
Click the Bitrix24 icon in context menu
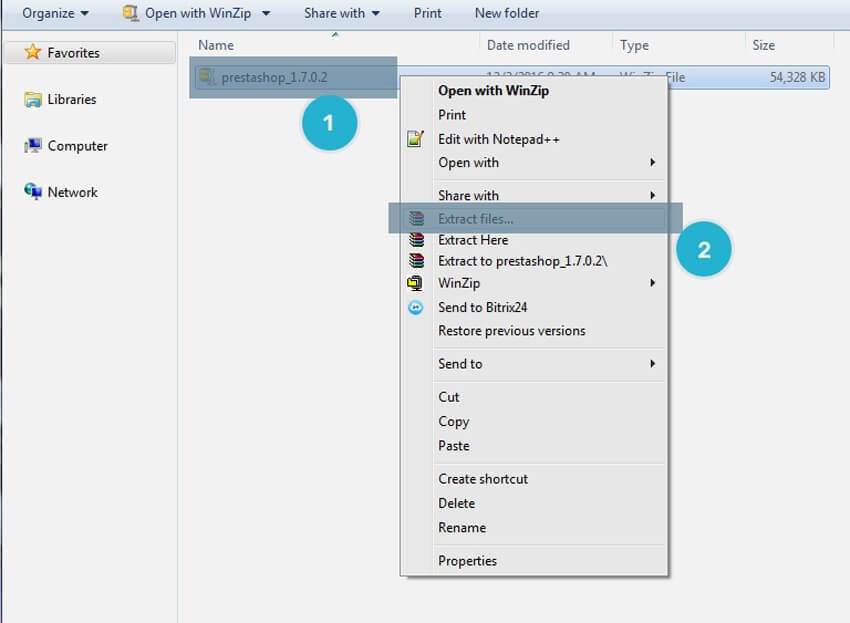tap(416, 308)
